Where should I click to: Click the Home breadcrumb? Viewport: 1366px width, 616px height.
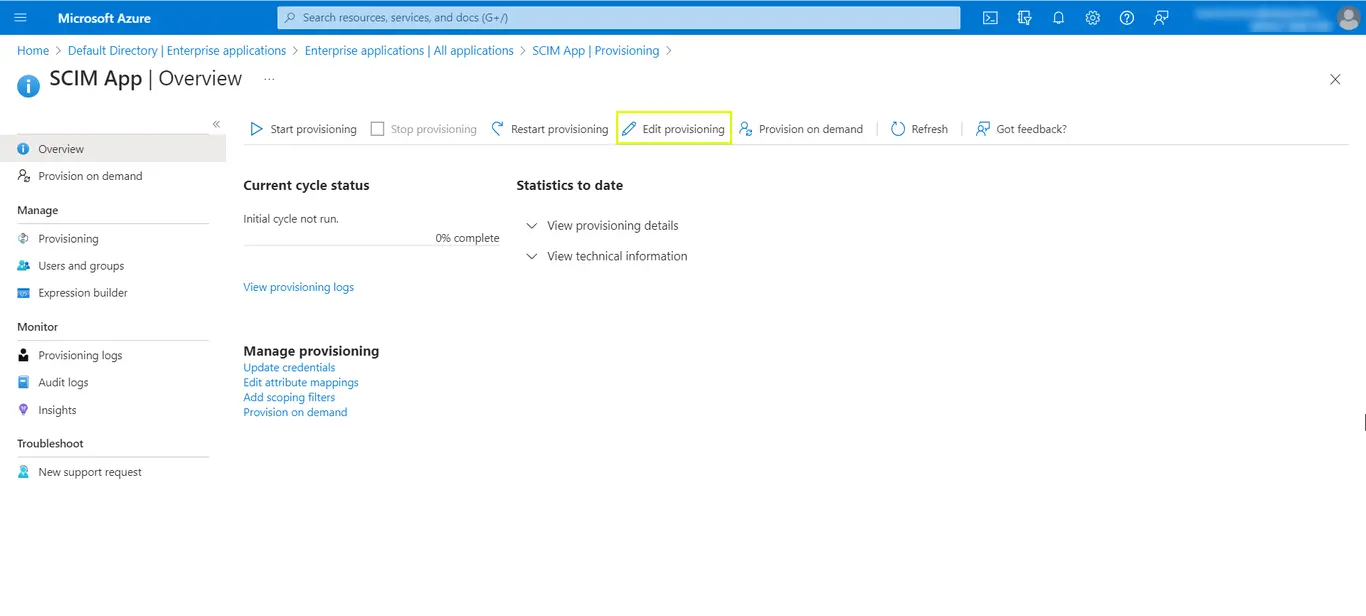tap(33, 51)
